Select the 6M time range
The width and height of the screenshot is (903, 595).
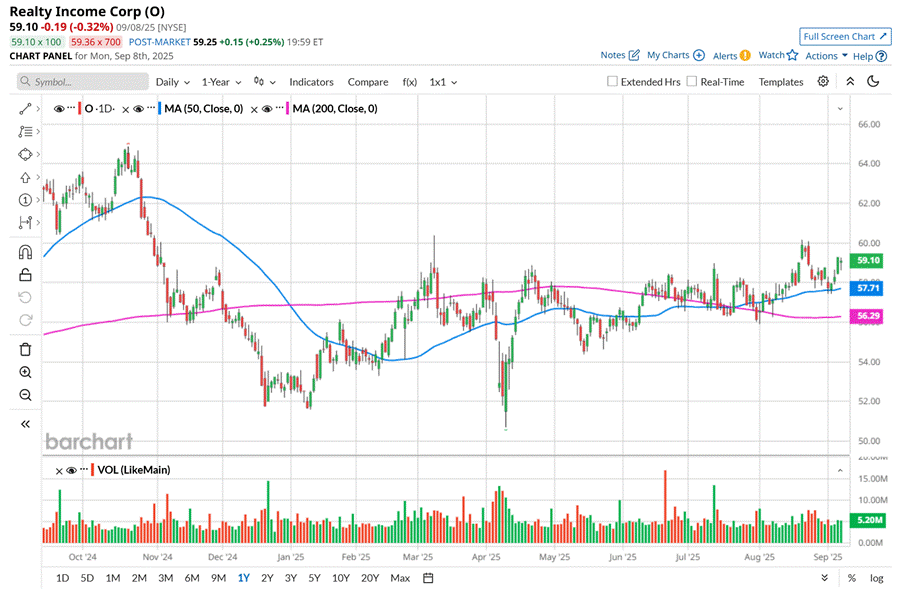pyautogui.click(x=192, y=578)
